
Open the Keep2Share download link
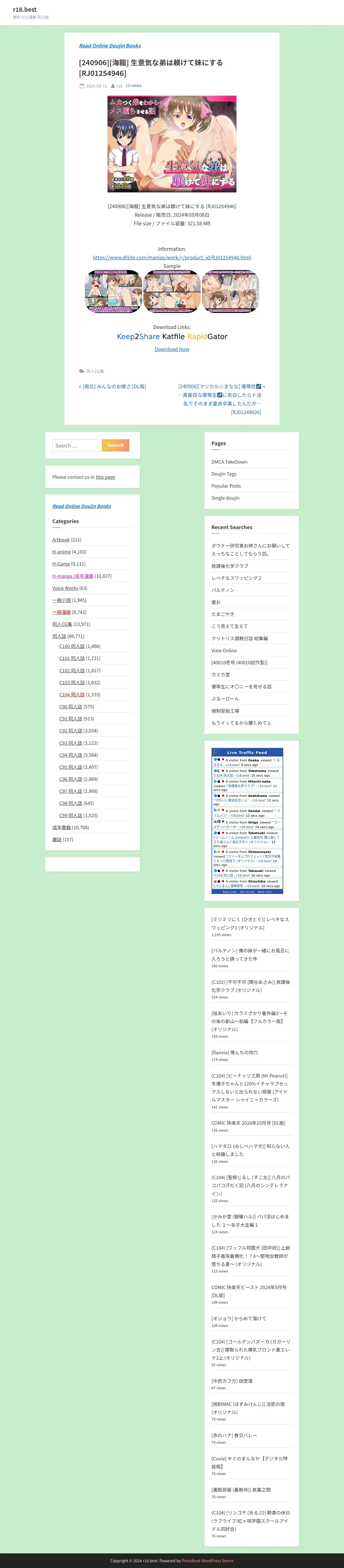pyautogui.click(x=138, y=337)
